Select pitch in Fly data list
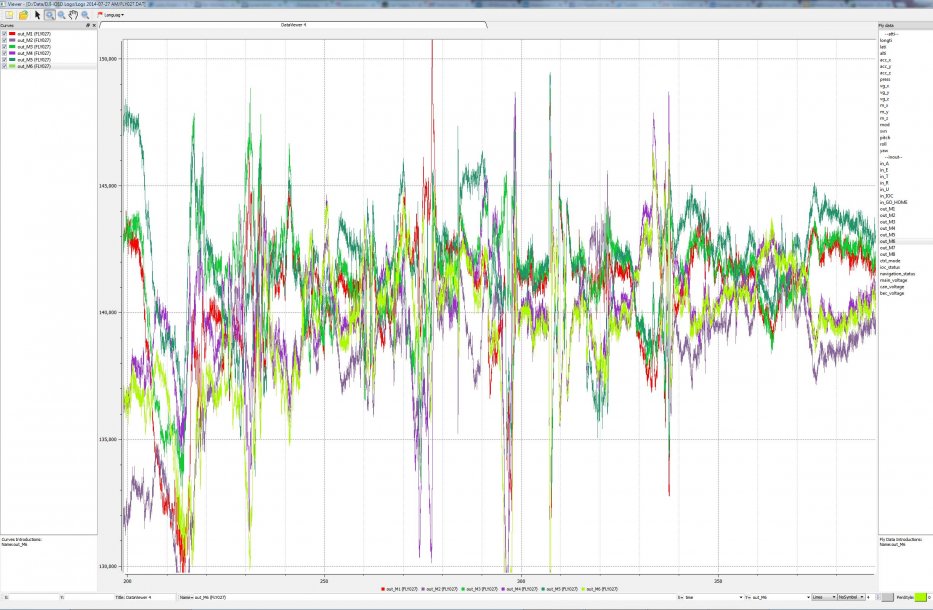Viewport: 933px width, 610px height. 885,138
